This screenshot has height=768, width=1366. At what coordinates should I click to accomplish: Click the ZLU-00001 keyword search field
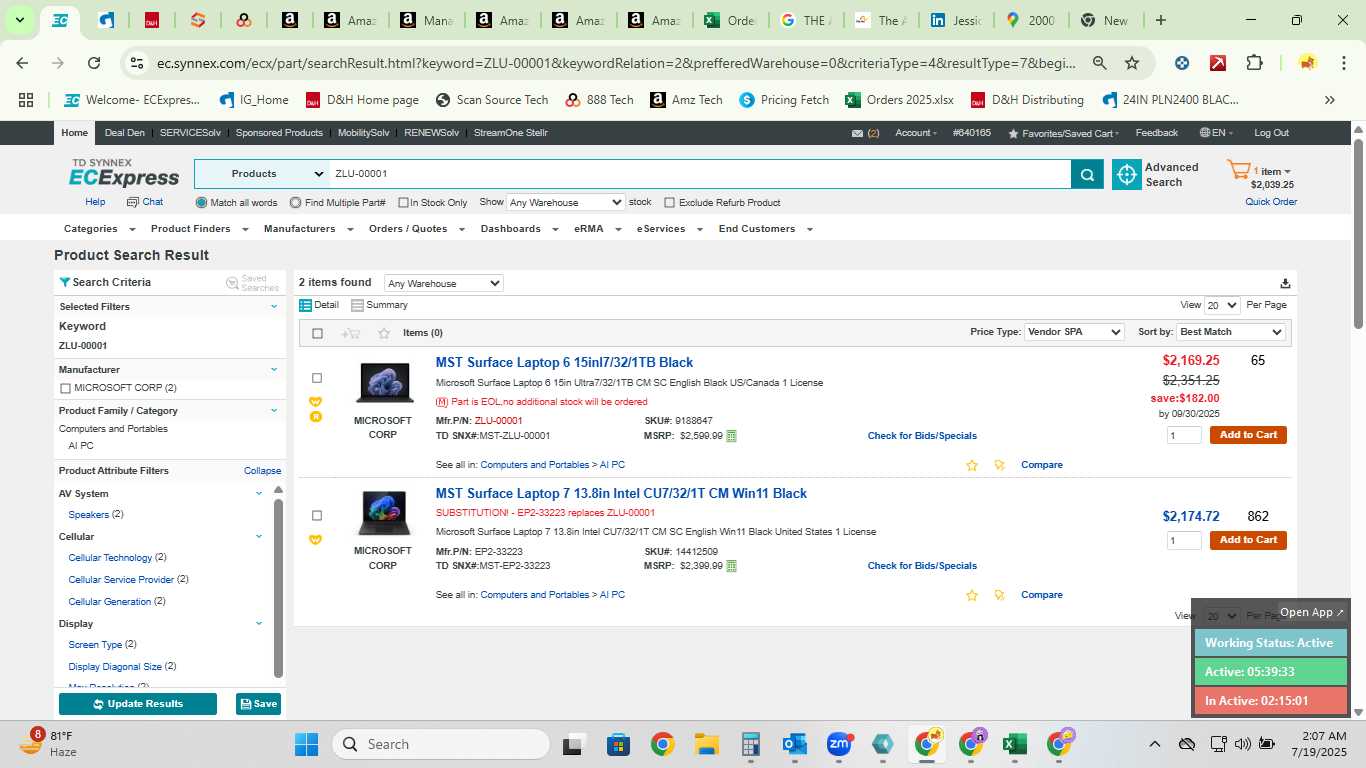(700, 174)
